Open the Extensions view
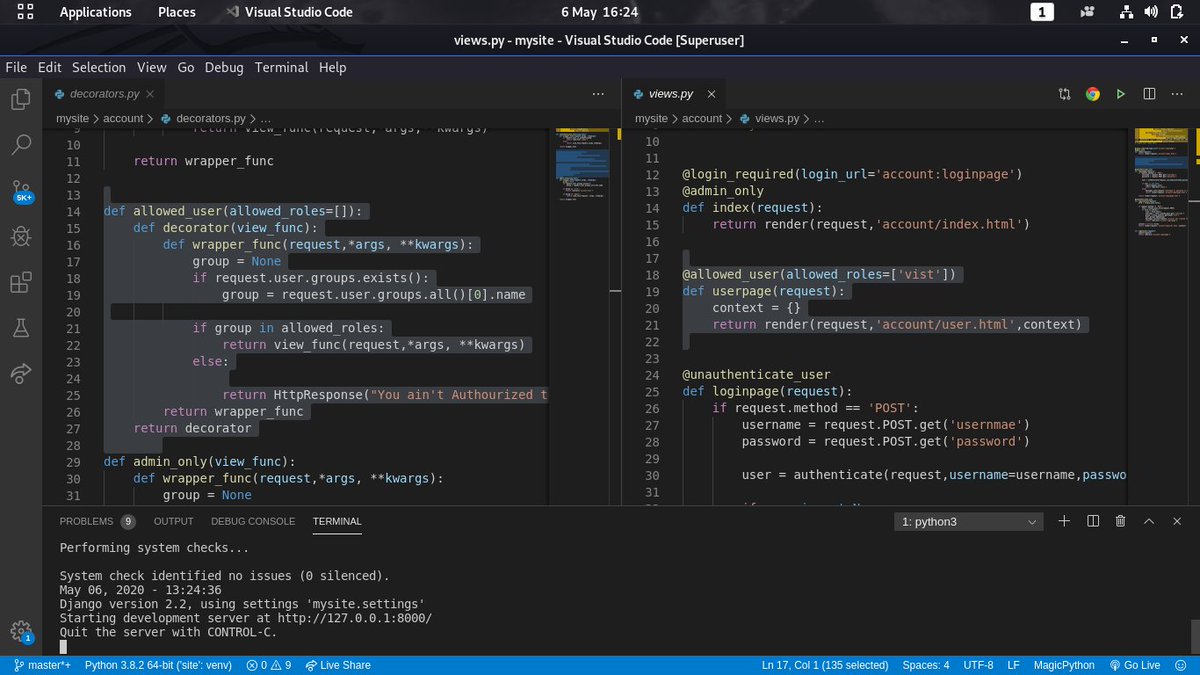Viewport: 1200px width, 675px height. [x=20, y=282]
